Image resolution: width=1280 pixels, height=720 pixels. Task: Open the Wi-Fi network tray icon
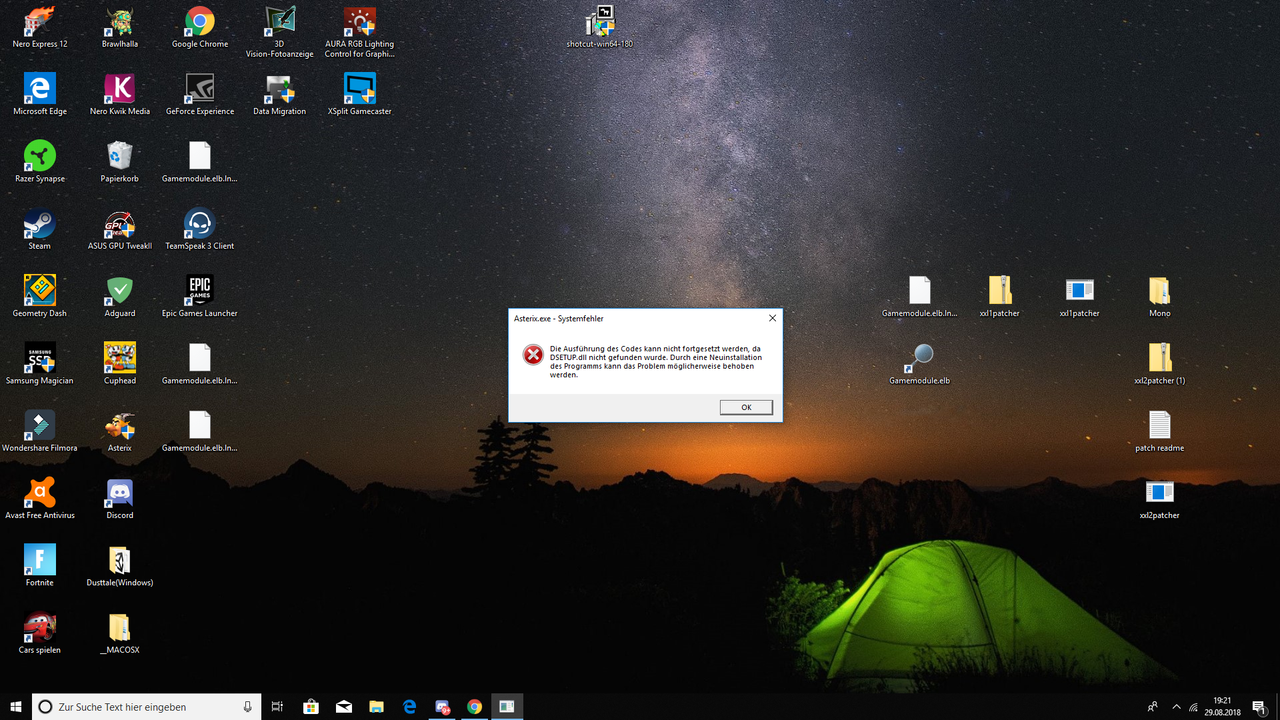coord(1194,707)
